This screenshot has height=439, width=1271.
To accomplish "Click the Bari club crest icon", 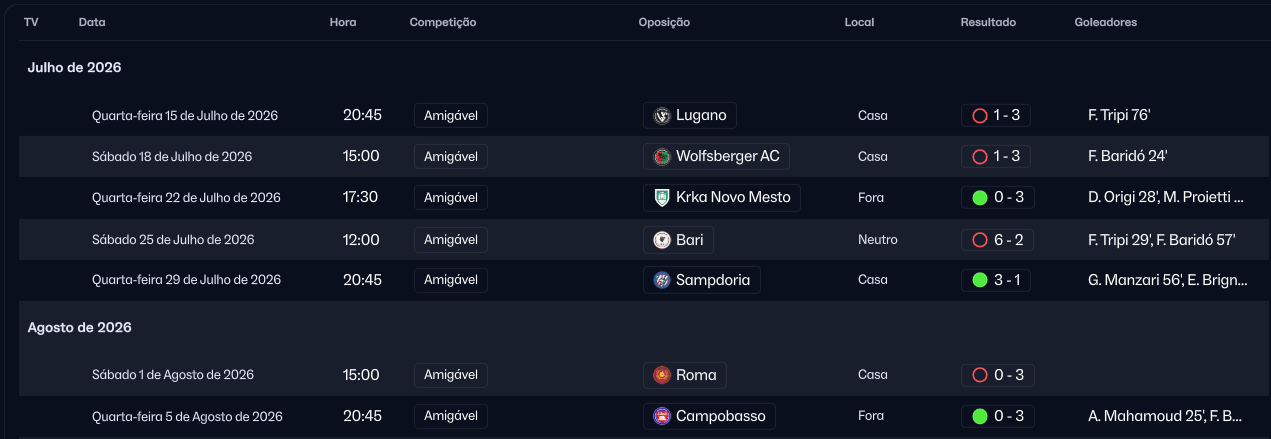I will point(661,239).
